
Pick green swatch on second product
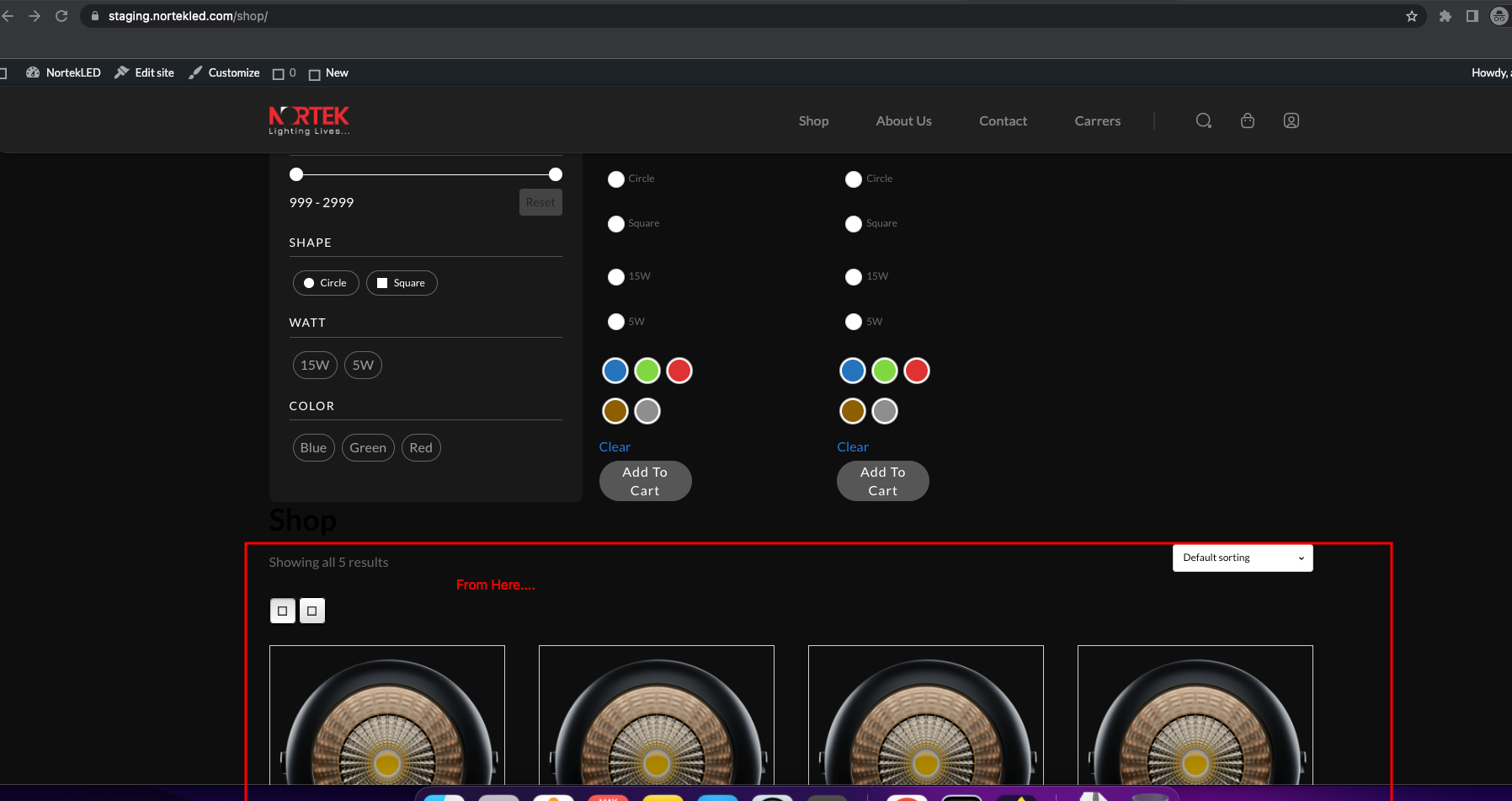coord(885,371)
